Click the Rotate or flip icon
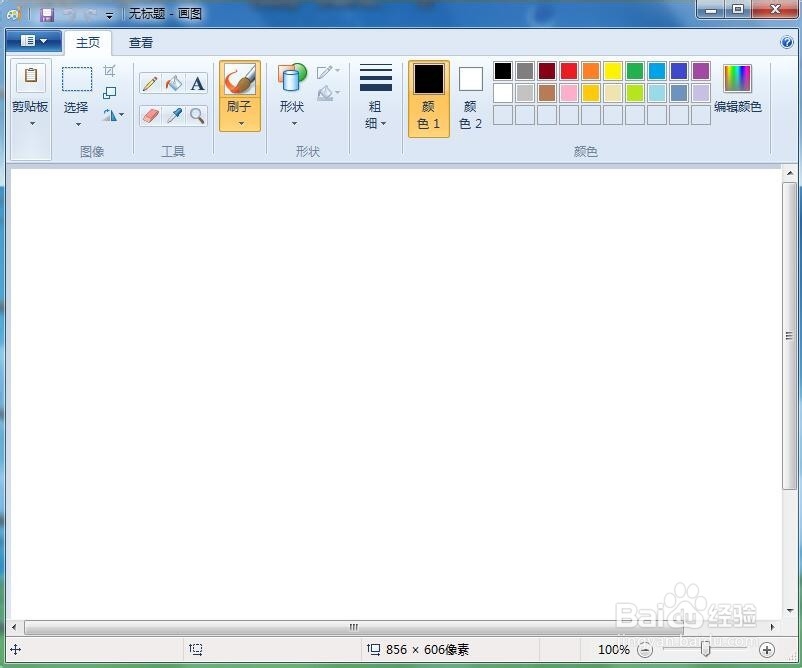Image resolution: width=802 pixels, height=668 pixels. 109,115
